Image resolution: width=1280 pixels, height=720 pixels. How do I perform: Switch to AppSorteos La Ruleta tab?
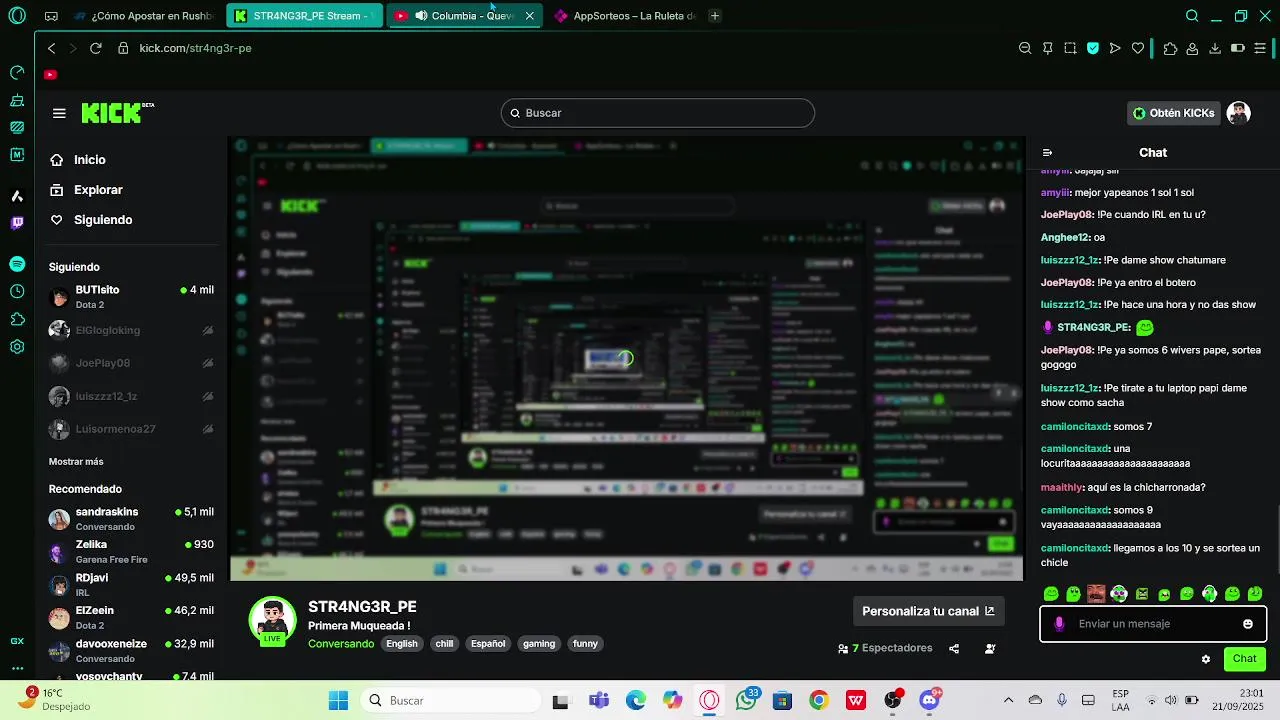[625, 16]
